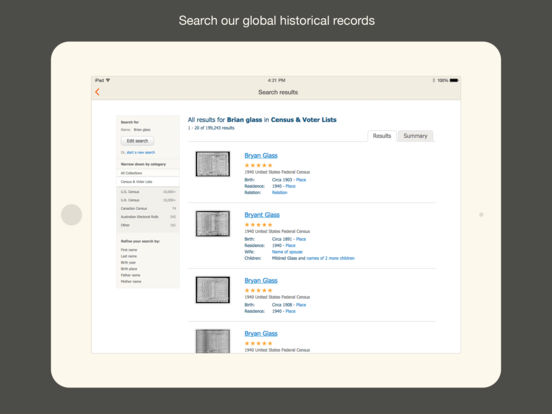Screen dimensions: 552x414
Task: Click the Edit search button
Action: tap(137, 141)
